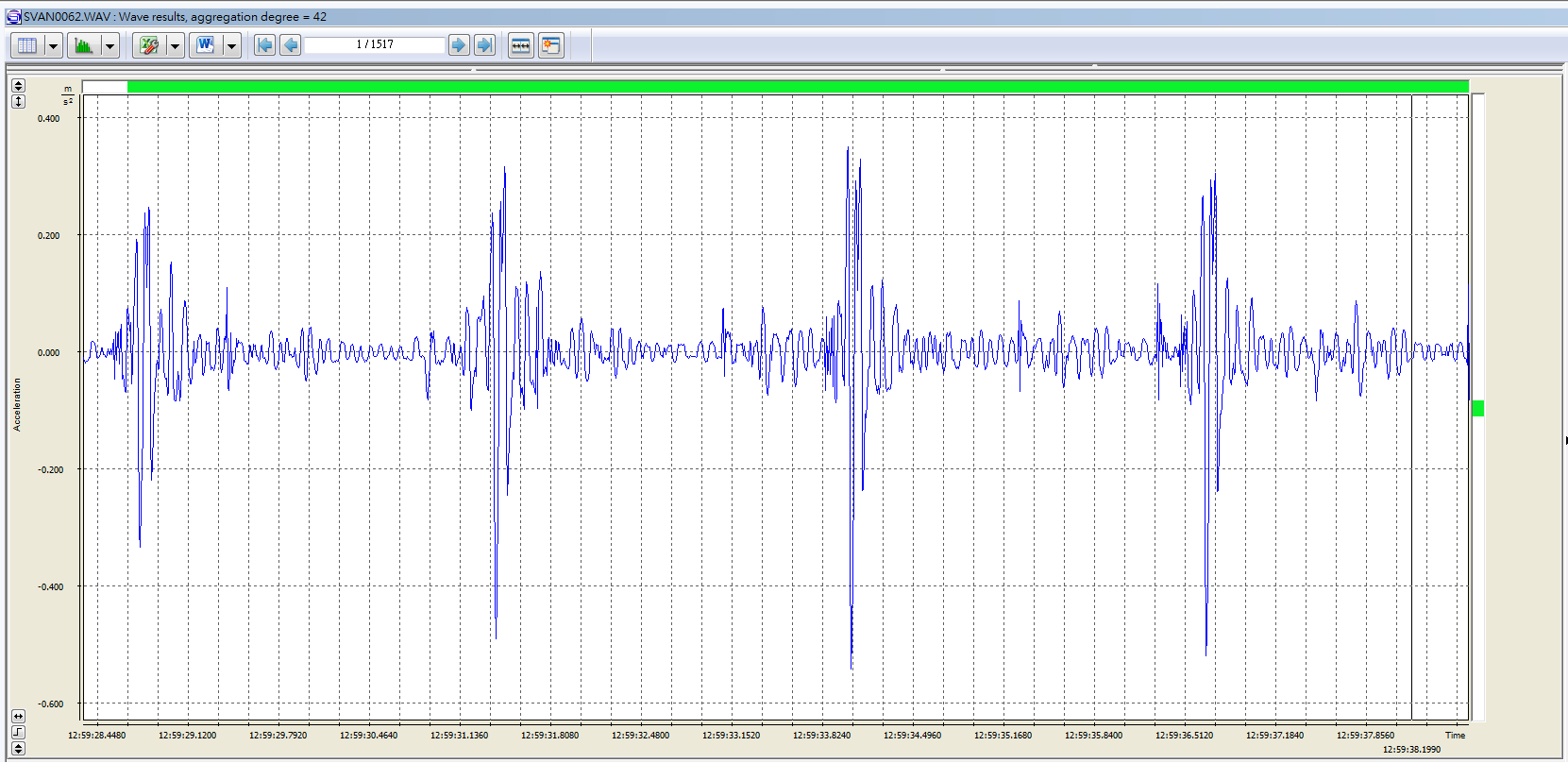Click the 12:59:37.1840 time label
The width and height of the screenshot is (1568, 763).
1275,736
